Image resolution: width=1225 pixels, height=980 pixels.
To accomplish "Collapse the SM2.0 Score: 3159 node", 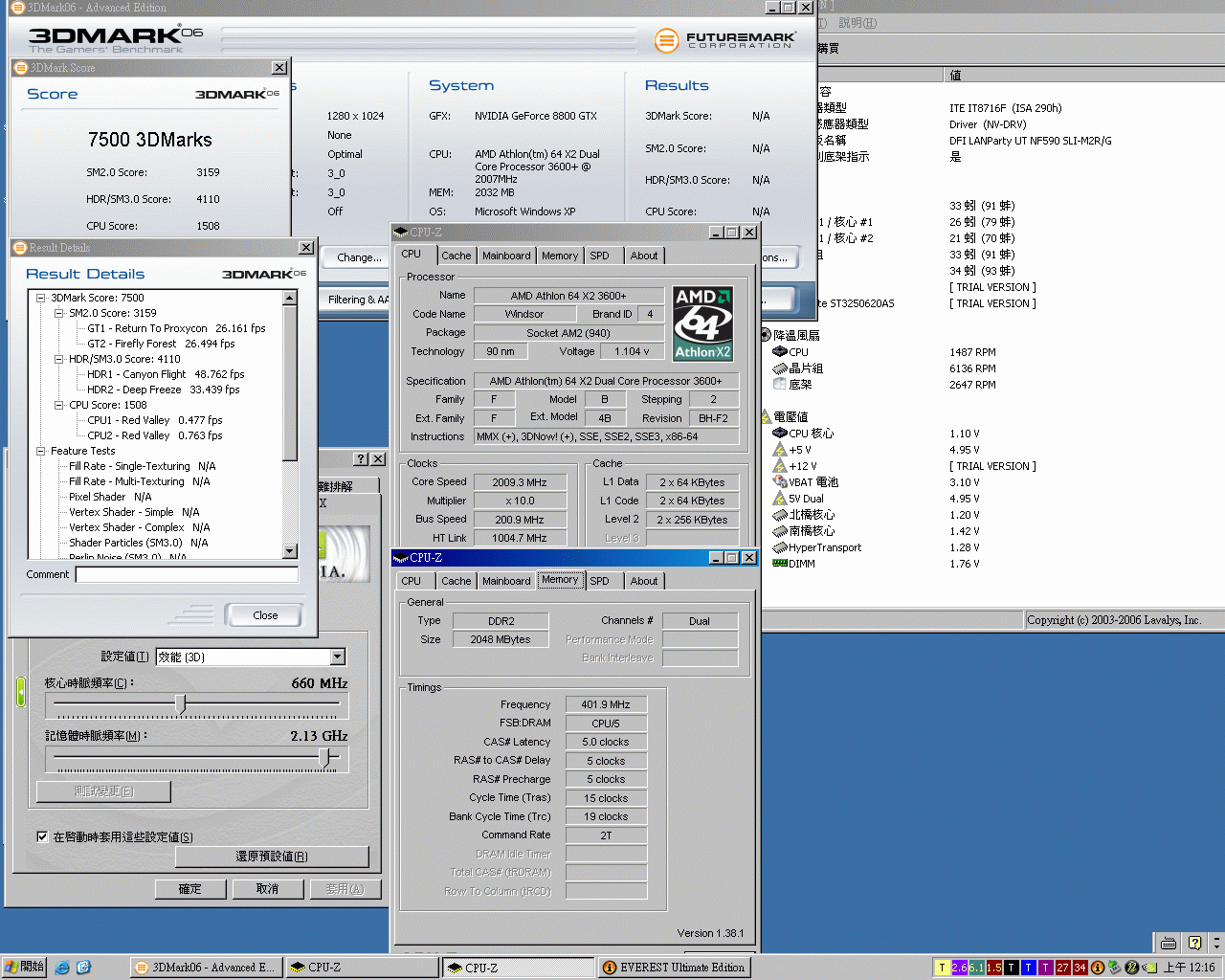I will pyautogui.click(x=58, y=313).
